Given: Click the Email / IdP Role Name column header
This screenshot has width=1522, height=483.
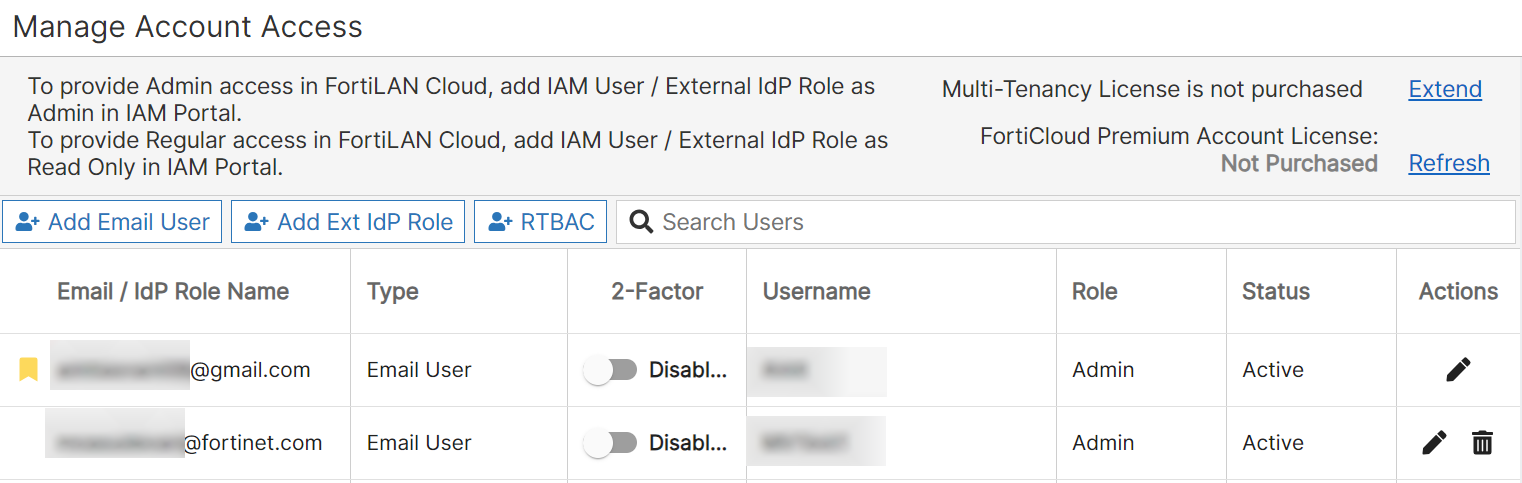Looking at the screenshot, I should click(x=173, y=291).
